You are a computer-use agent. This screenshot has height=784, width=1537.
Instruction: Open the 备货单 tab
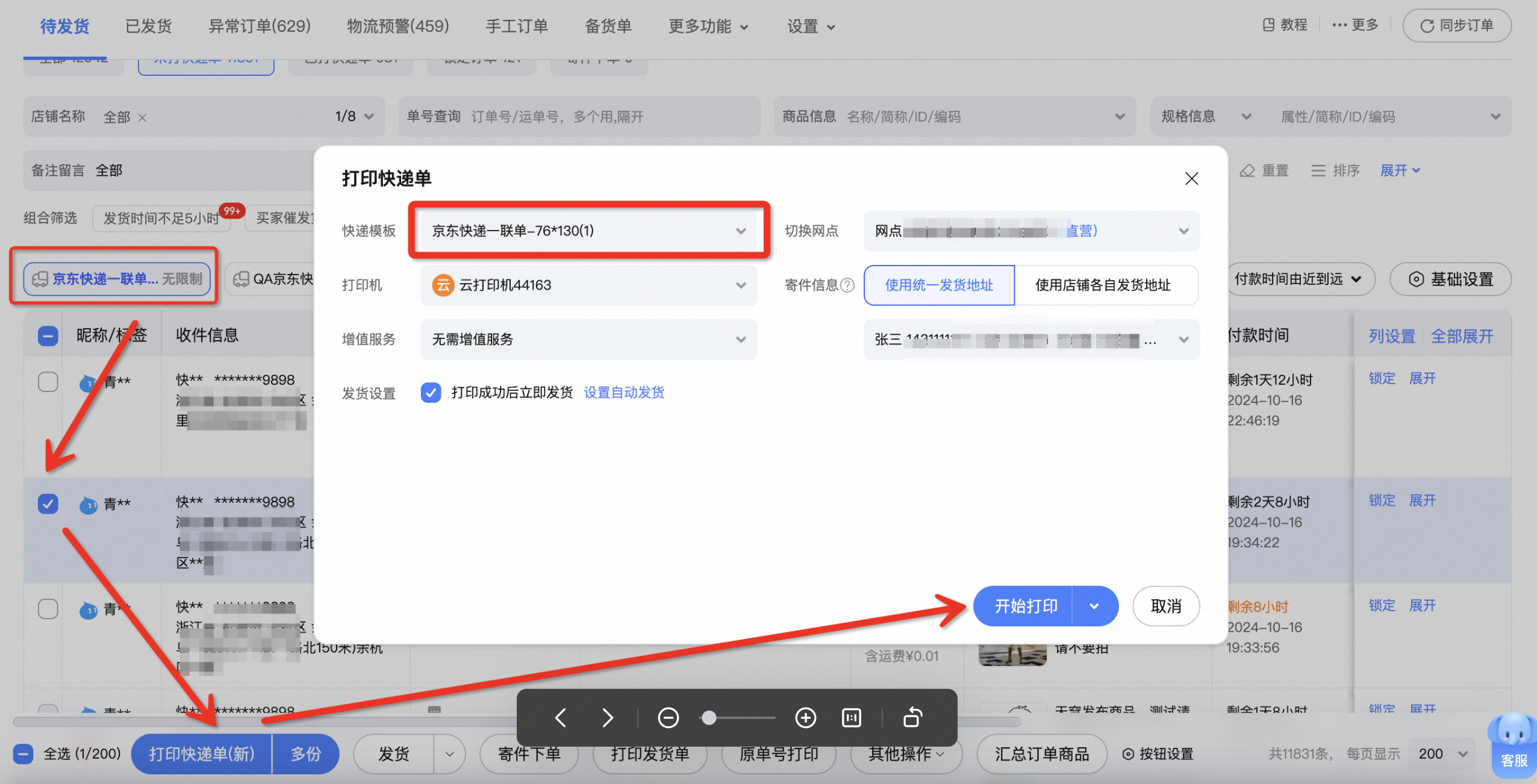pos(608,26)
